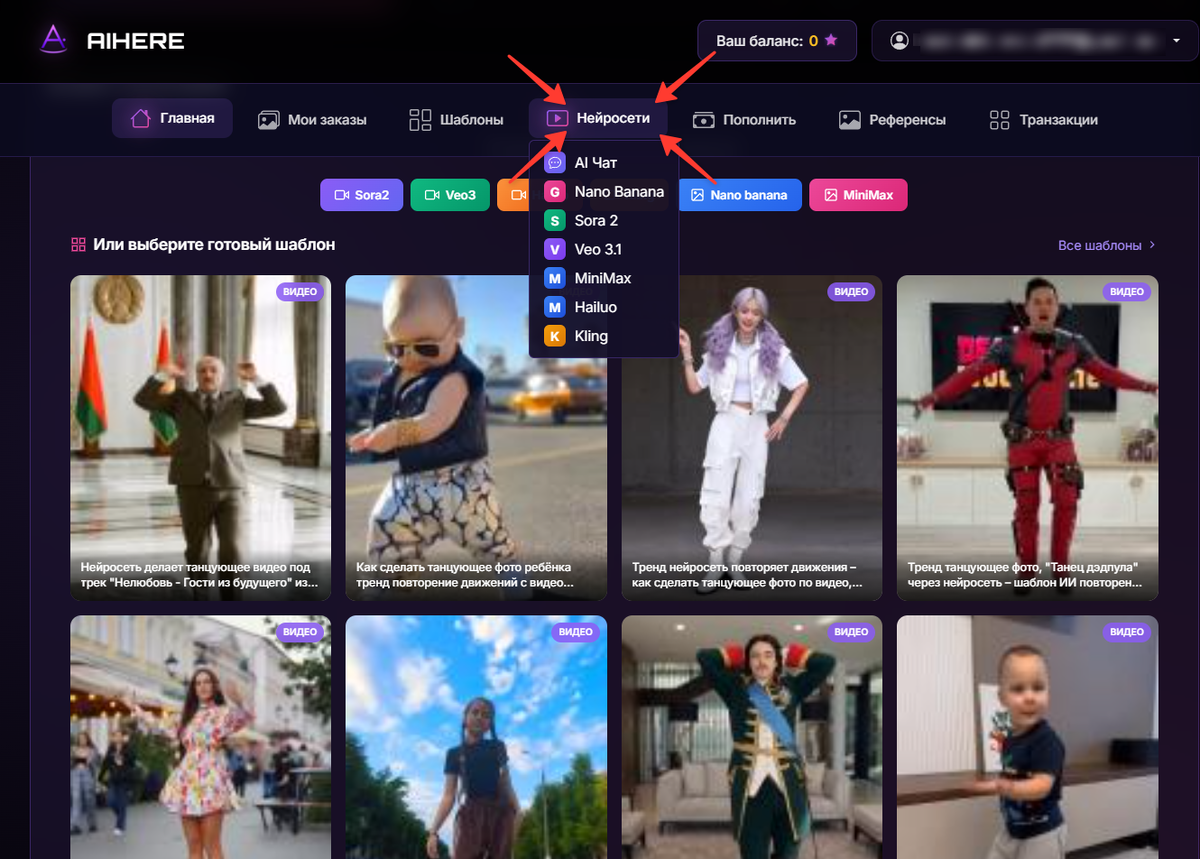This screenshot has height=859, width=1200.
Task: Open the purple-haired girl dance template
Action: pos(752,438)
